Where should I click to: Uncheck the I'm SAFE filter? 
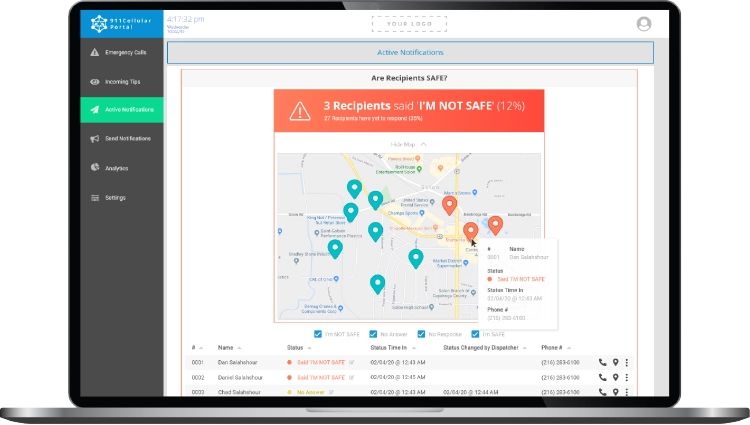coord(475,334)
